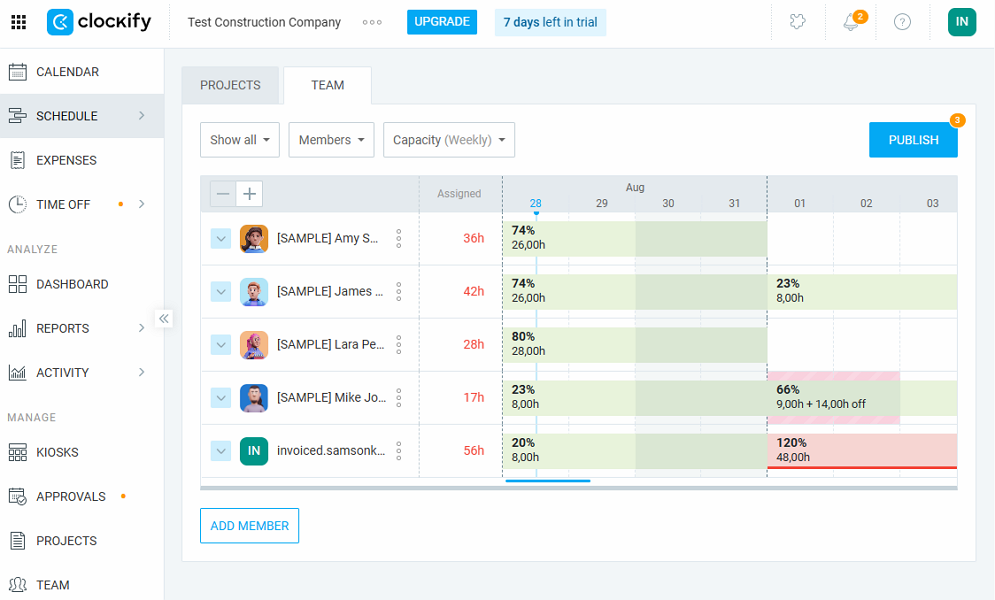Screen dimensions: 995x600
Task: Open the Time Off section
Action: (x=62, y=204)
